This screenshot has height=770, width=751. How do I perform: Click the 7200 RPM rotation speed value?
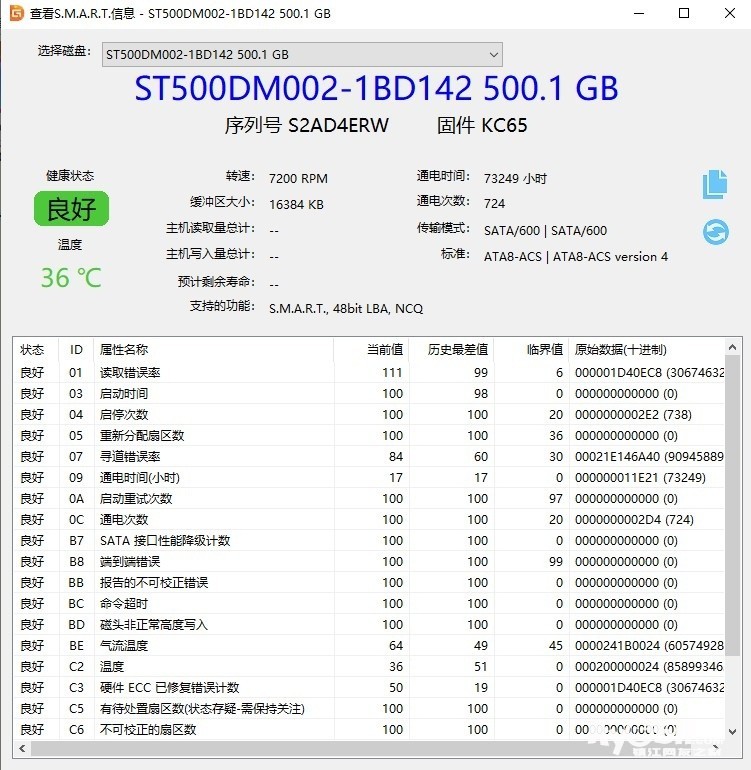298,178
